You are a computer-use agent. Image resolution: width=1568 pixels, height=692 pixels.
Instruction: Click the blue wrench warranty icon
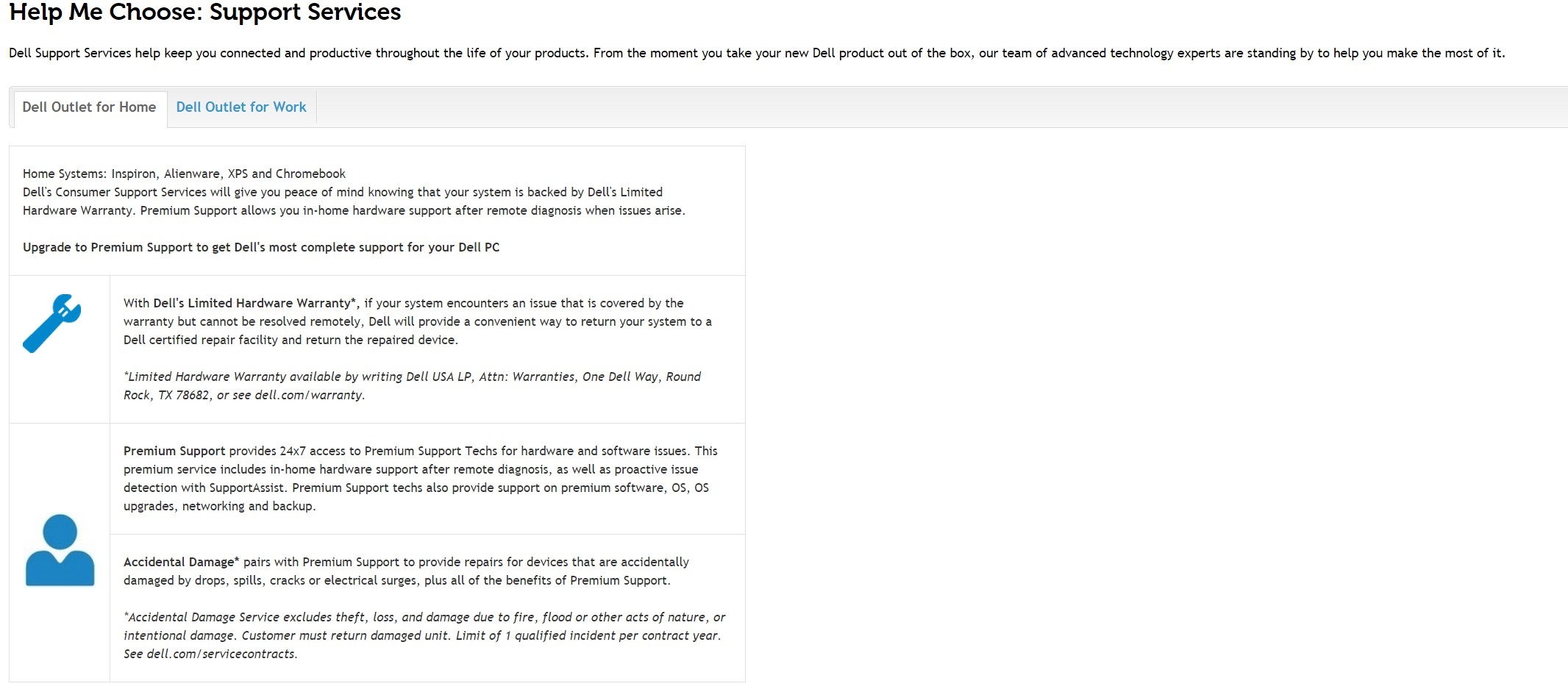click(52, 324)
